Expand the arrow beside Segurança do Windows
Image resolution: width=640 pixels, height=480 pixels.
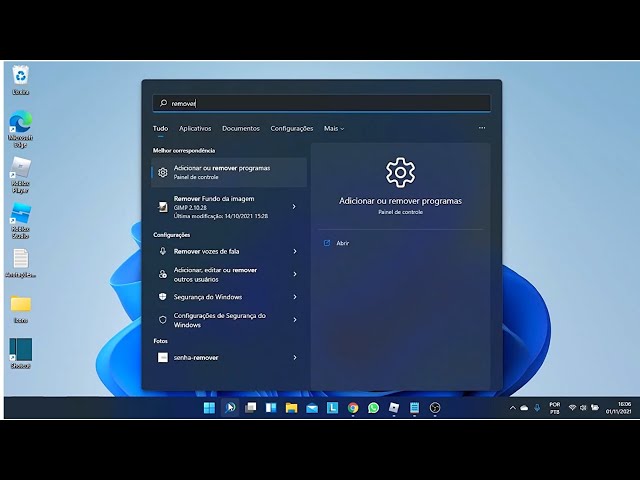point(295,297)
